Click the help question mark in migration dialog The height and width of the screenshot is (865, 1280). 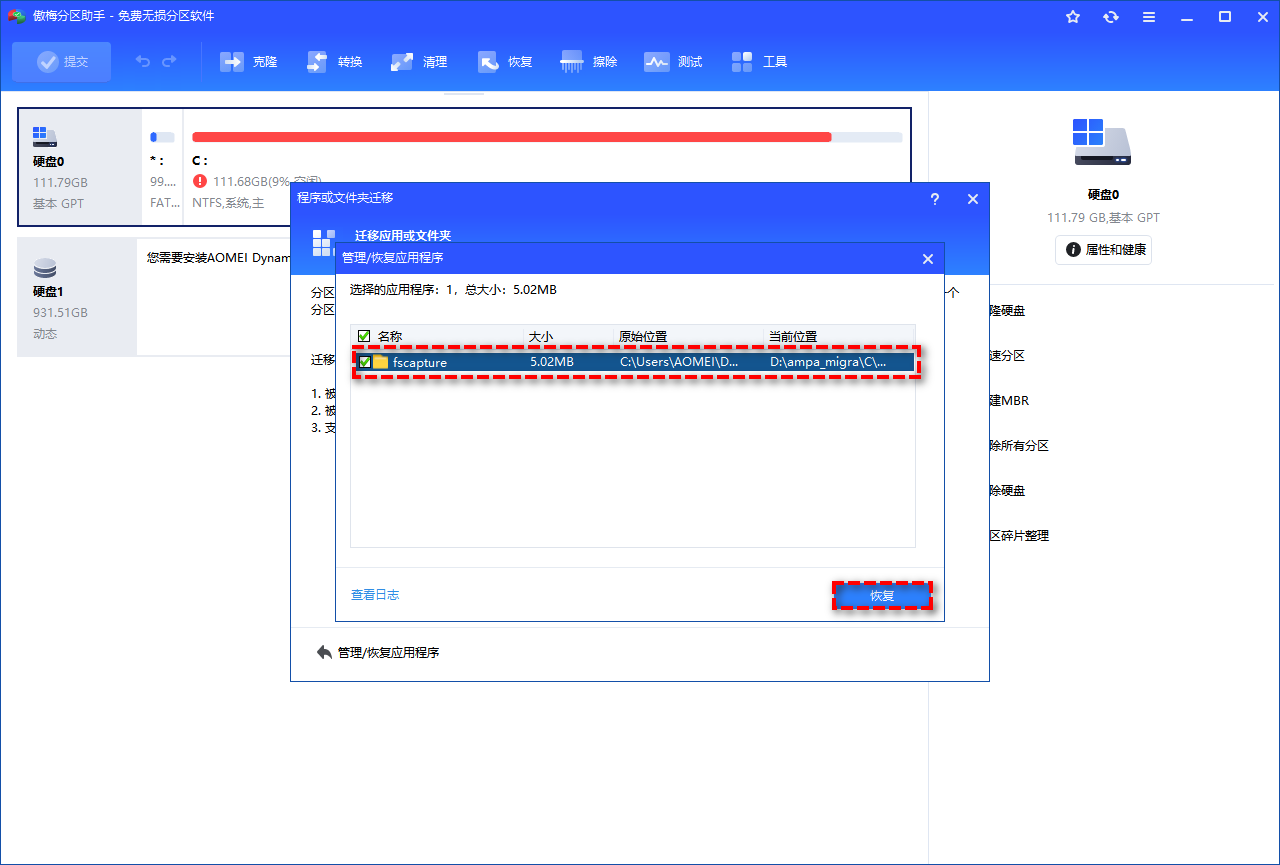point(935,199)
